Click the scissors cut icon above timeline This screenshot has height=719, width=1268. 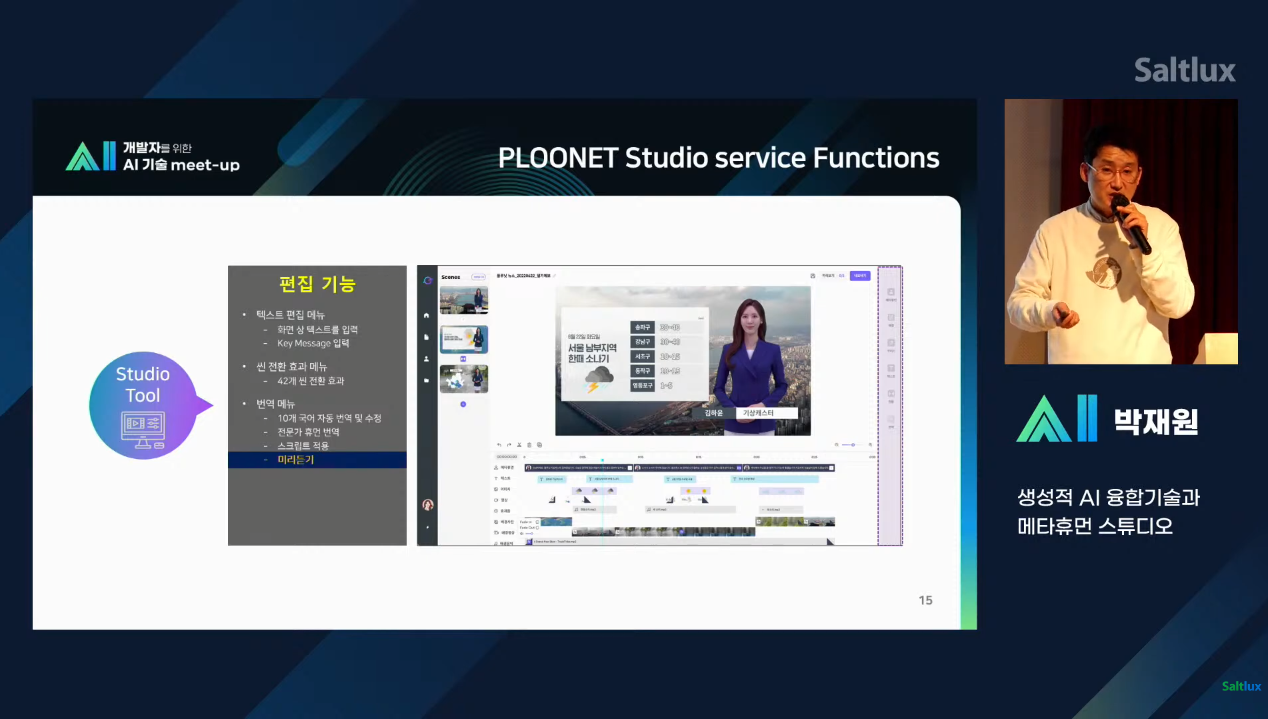519,445
